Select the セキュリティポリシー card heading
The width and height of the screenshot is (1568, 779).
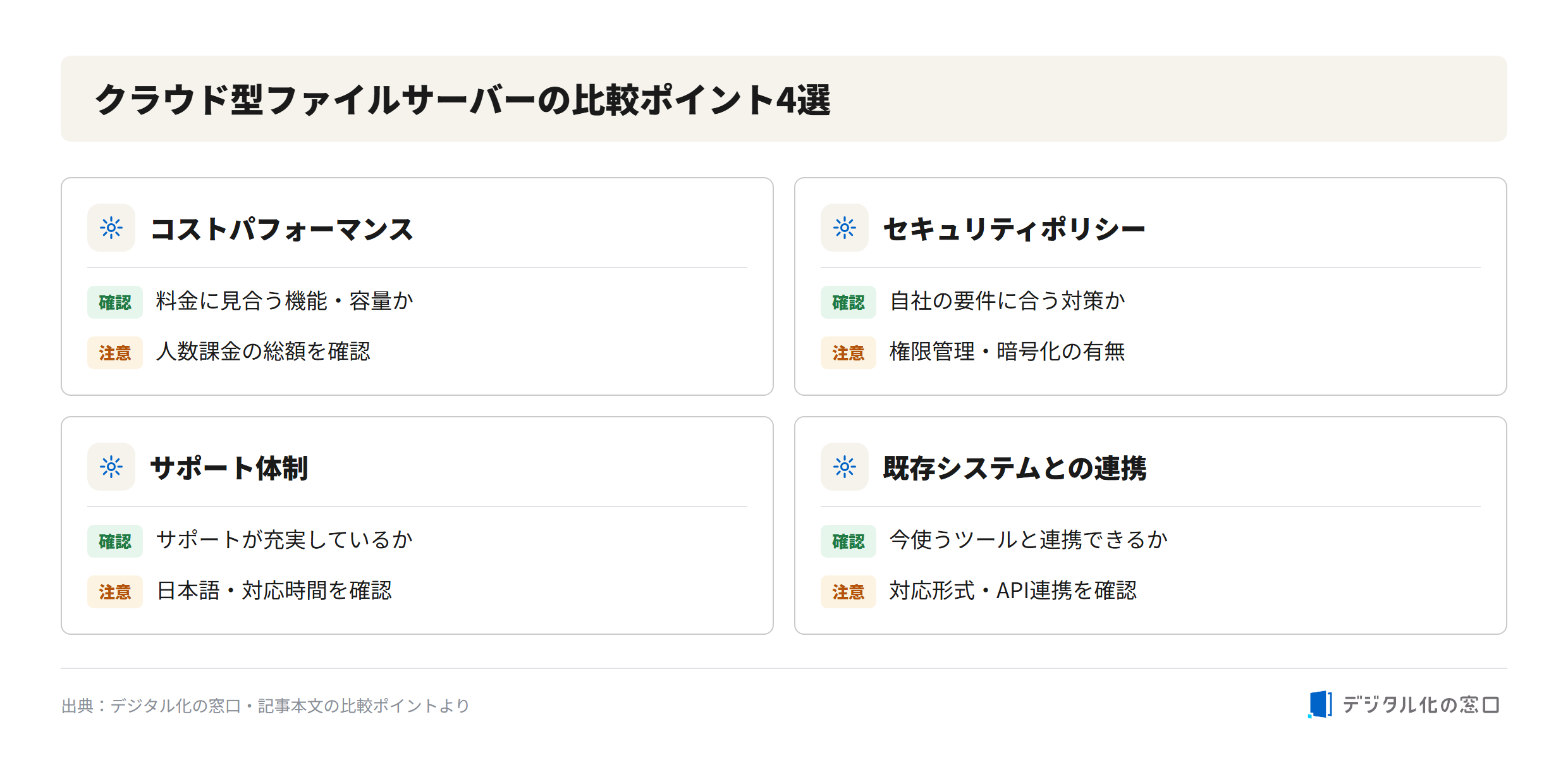(x=1014, y=229)
